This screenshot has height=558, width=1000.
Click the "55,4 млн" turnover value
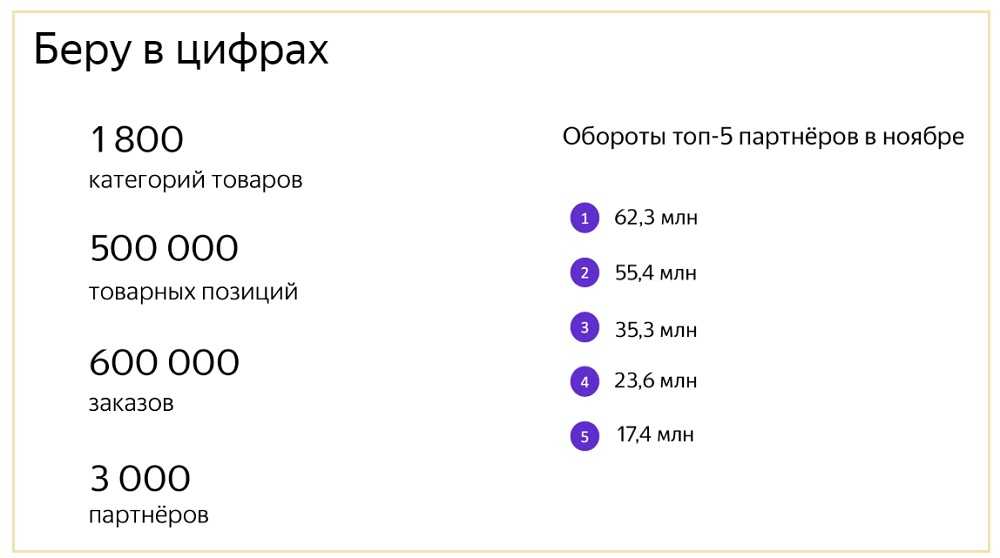coord(656,272)
